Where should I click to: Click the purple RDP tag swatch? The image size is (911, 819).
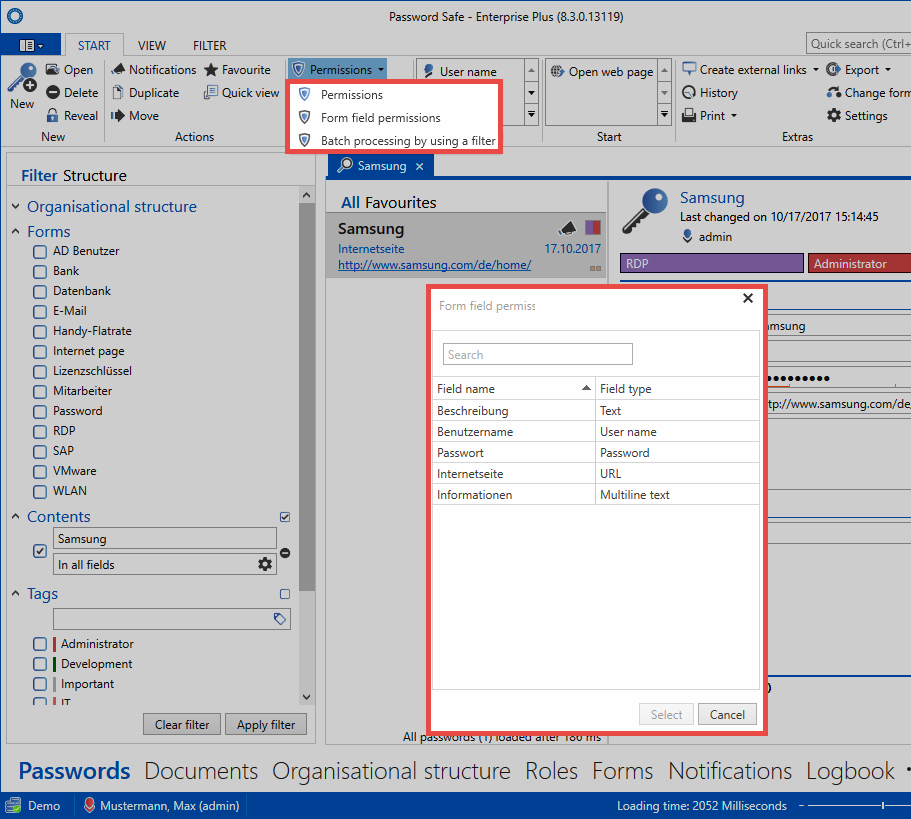pyautogui.click(x=712, y=263)
